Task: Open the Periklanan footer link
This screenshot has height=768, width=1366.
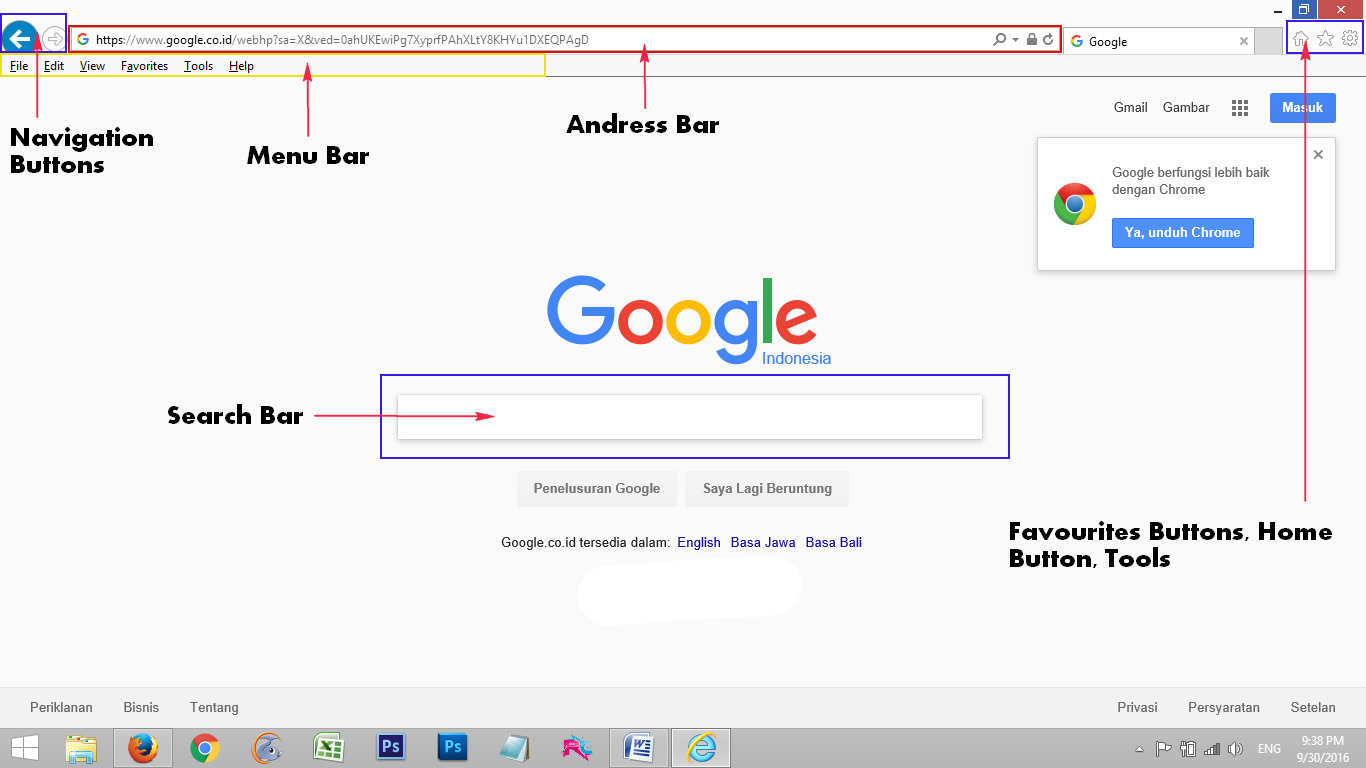Action: 61,707
